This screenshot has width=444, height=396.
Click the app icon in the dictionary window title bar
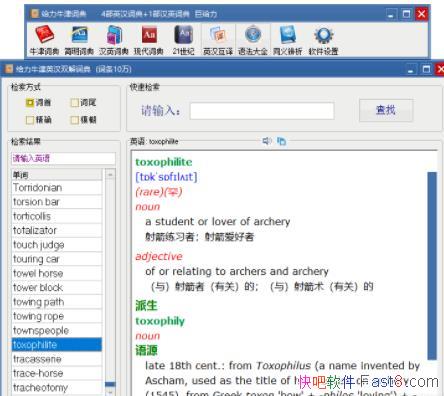tap(9, 69)
